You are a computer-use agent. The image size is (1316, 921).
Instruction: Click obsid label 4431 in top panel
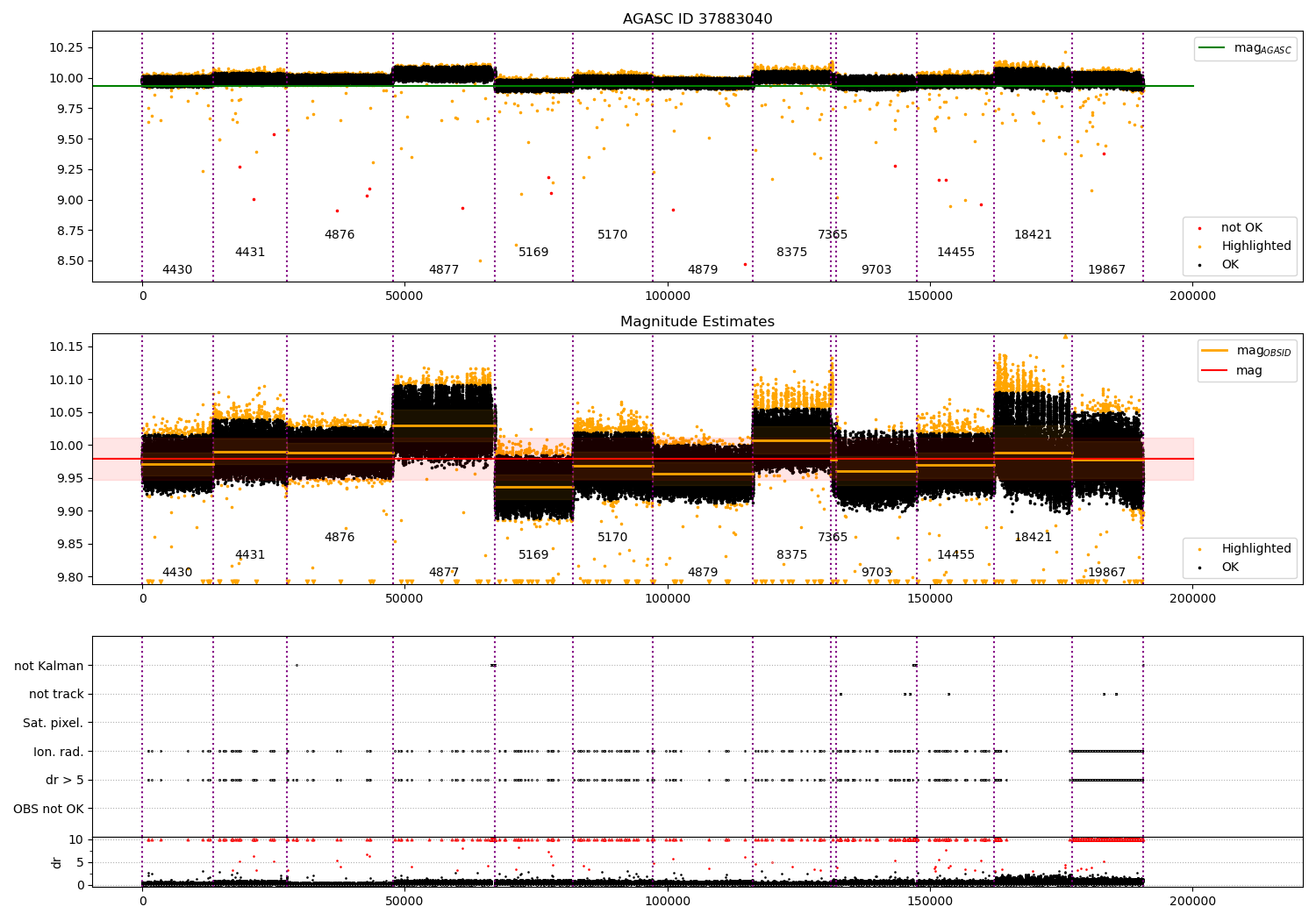(x=250, y=253)
